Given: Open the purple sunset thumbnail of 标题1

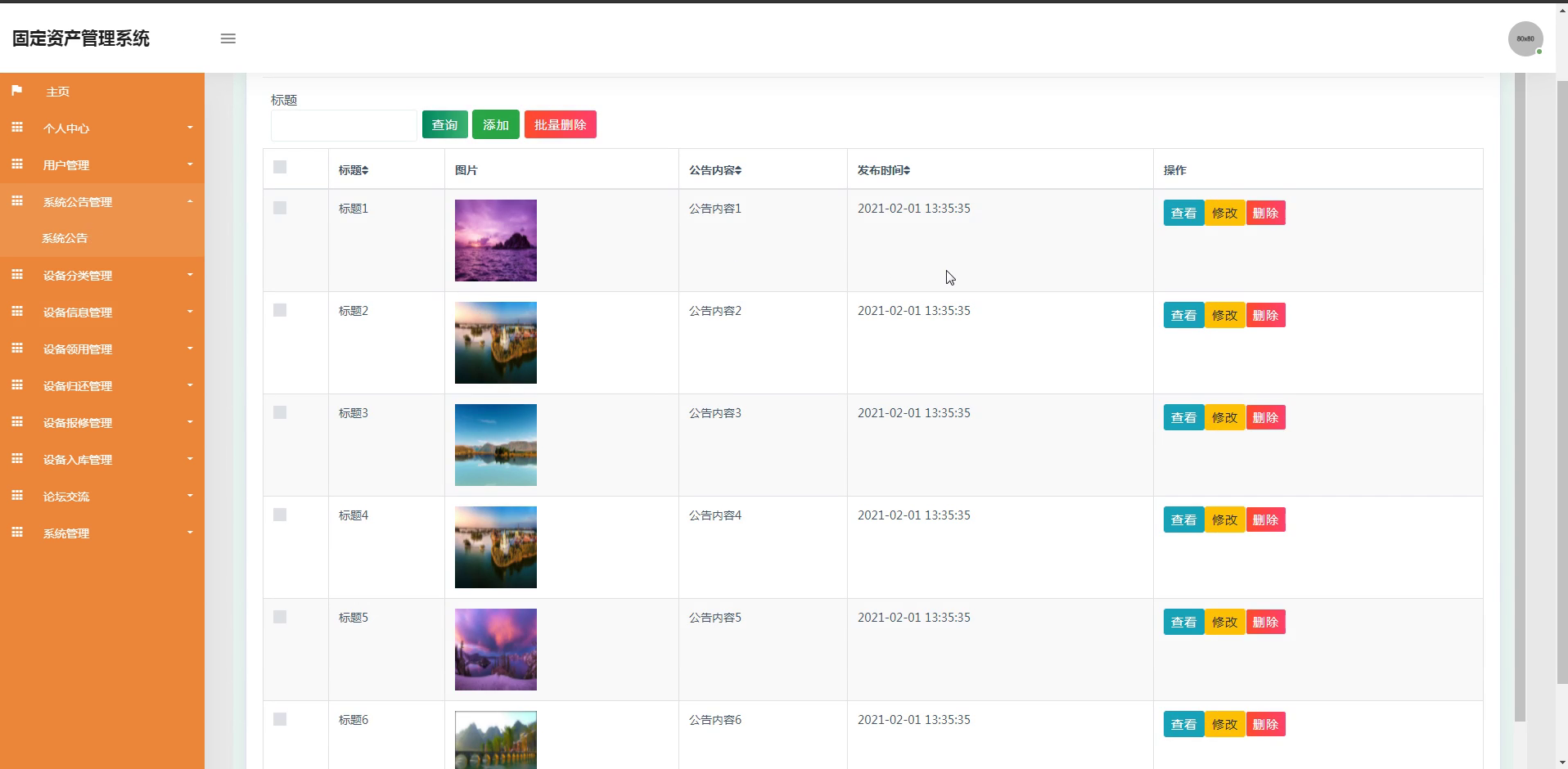Looking at the screenshot, I should pos(496,241).
